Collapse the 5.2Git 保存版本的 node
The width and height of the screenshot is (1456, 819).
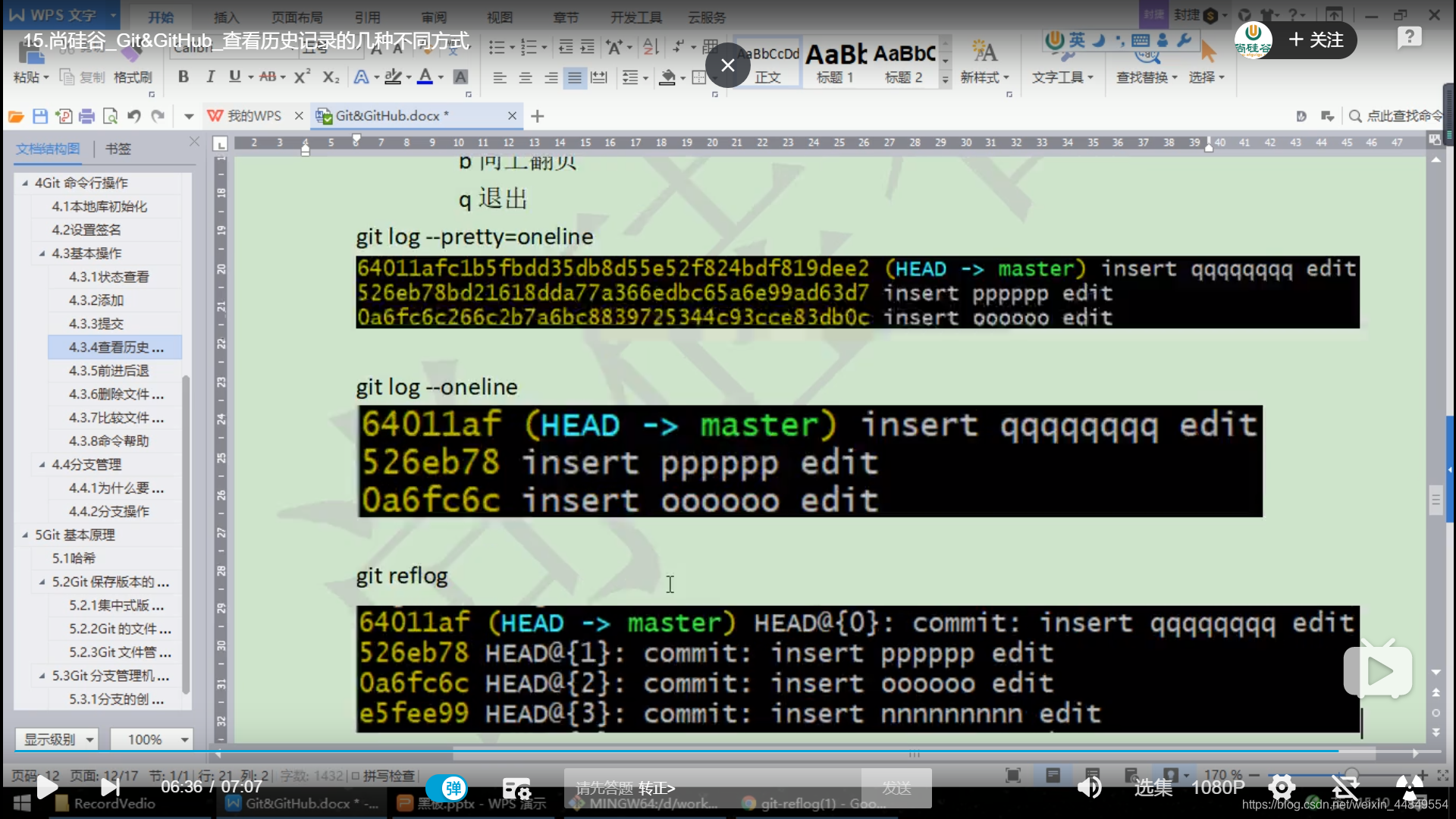tap(42, 582)
